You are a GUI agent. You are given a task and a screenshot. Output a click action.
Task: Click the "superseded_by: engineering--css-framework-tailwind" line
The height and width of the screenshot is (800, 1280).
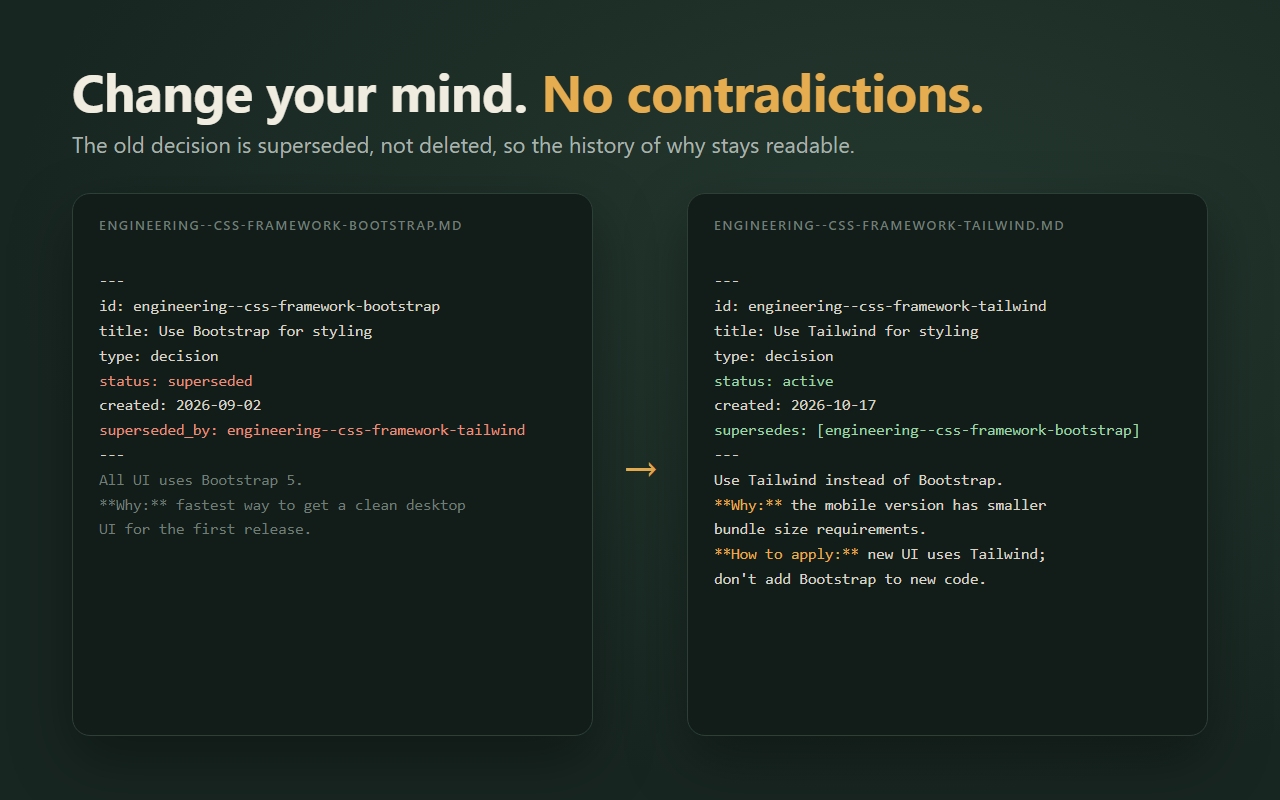[312, 430]
